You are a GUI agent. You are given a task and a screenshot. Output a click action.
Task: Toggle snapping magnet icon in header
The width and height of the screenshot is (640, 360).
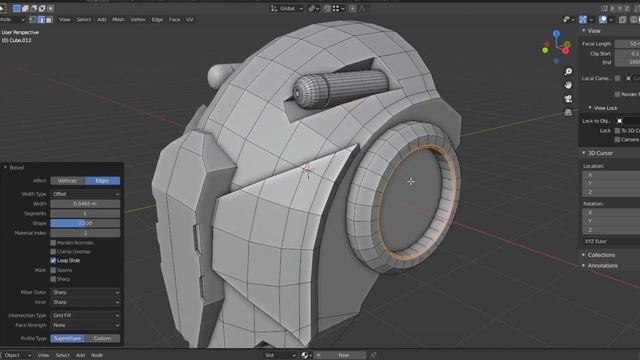click(x=327, y=9)
